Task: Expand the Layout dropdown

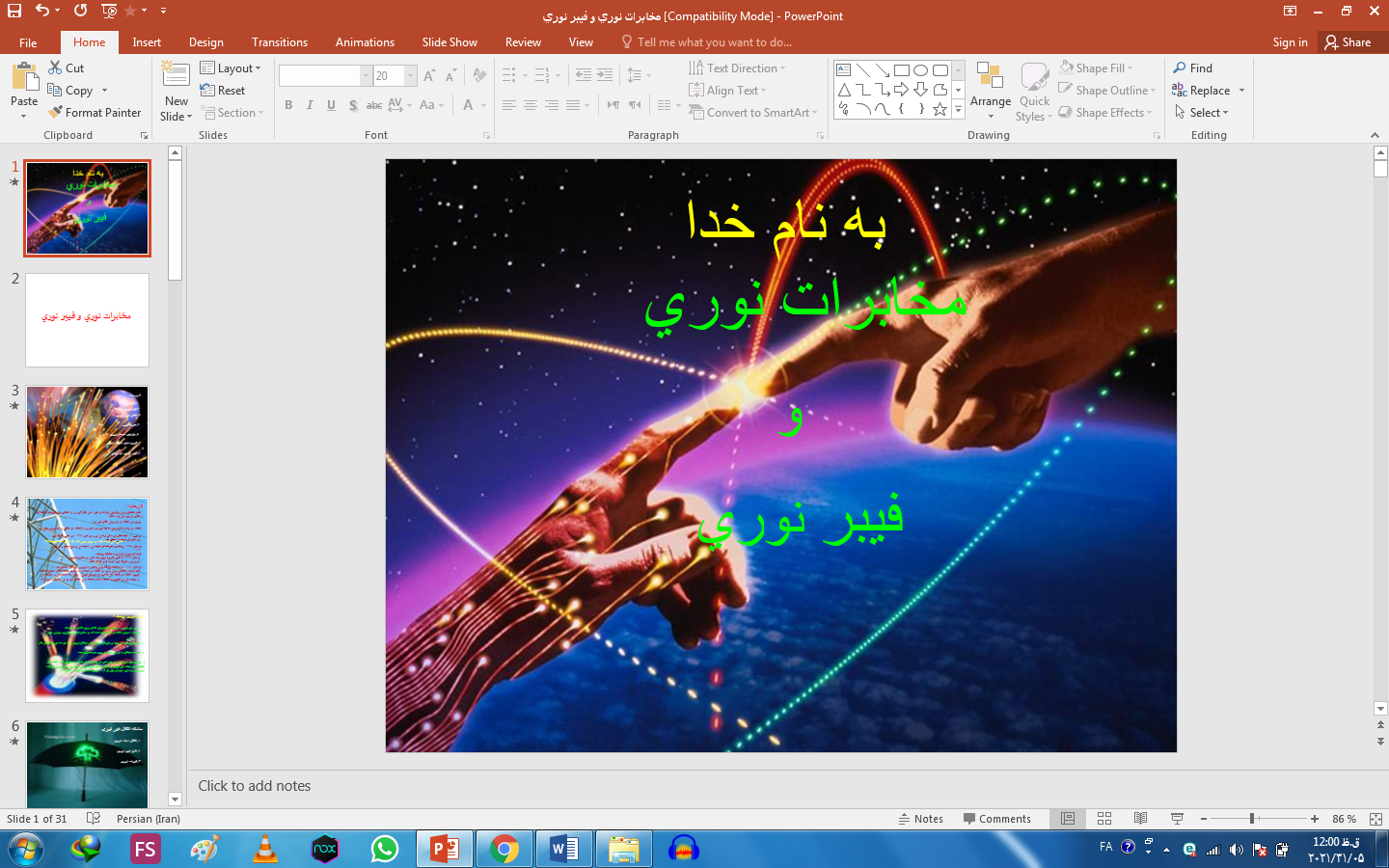Action: (231, 68)
